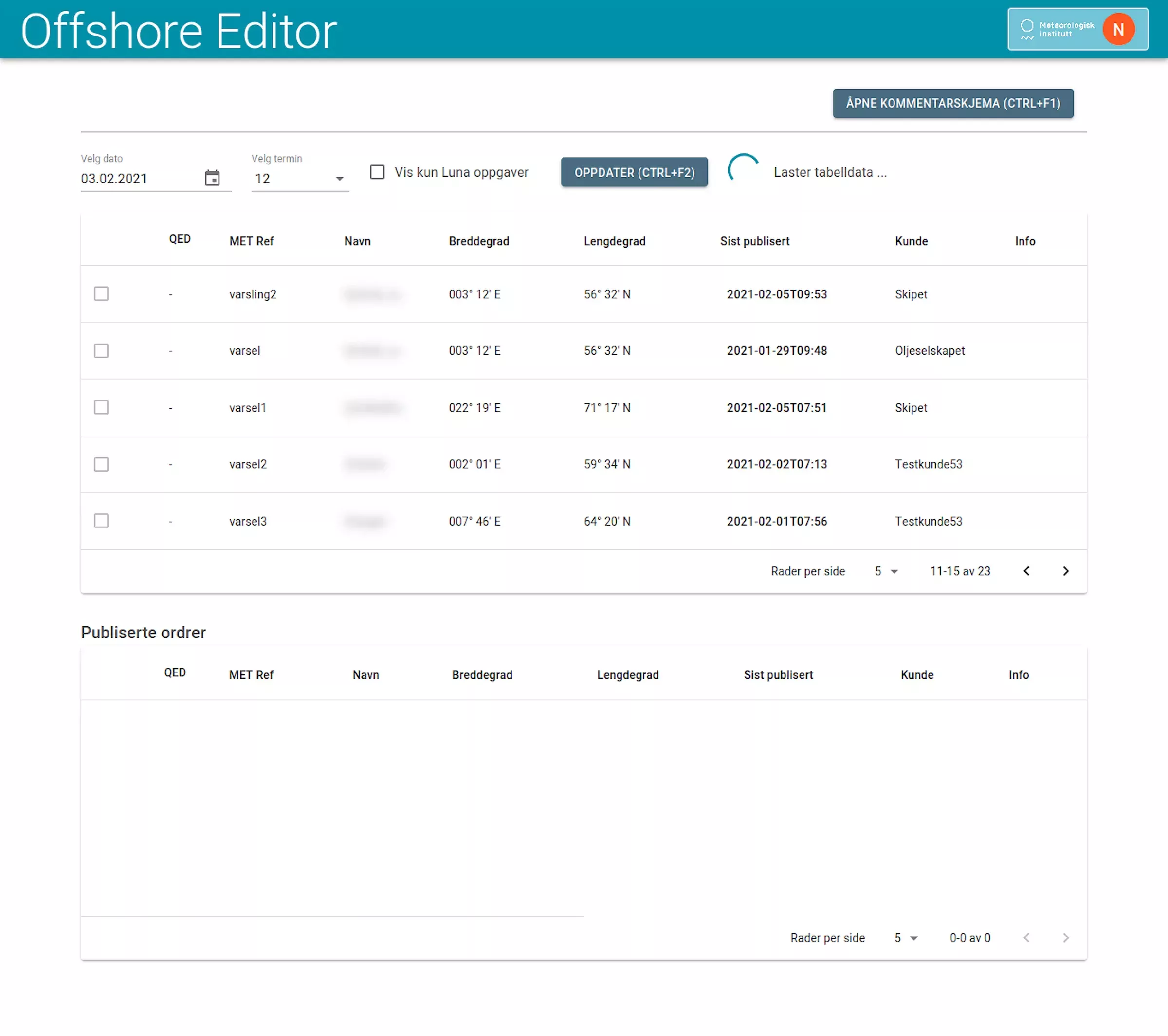Click the varsel2 MET Ref cell

point(248,464)
